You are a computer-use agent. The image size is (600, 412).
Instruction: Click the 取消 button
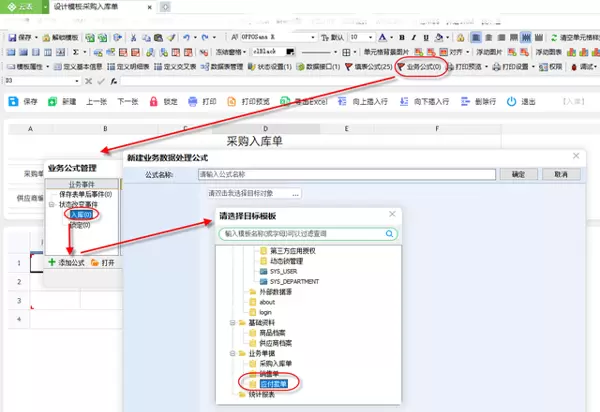(x=561, y=174)
